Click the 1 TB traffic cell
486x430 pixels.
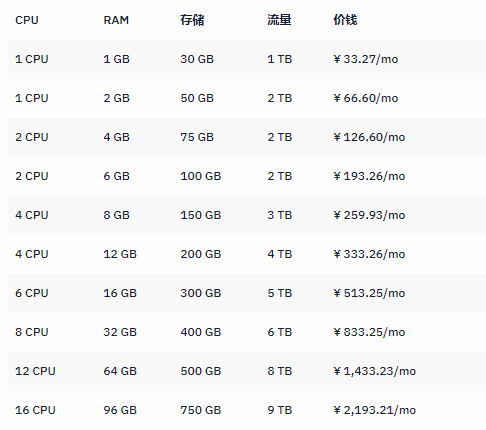[x=280, y=59]
